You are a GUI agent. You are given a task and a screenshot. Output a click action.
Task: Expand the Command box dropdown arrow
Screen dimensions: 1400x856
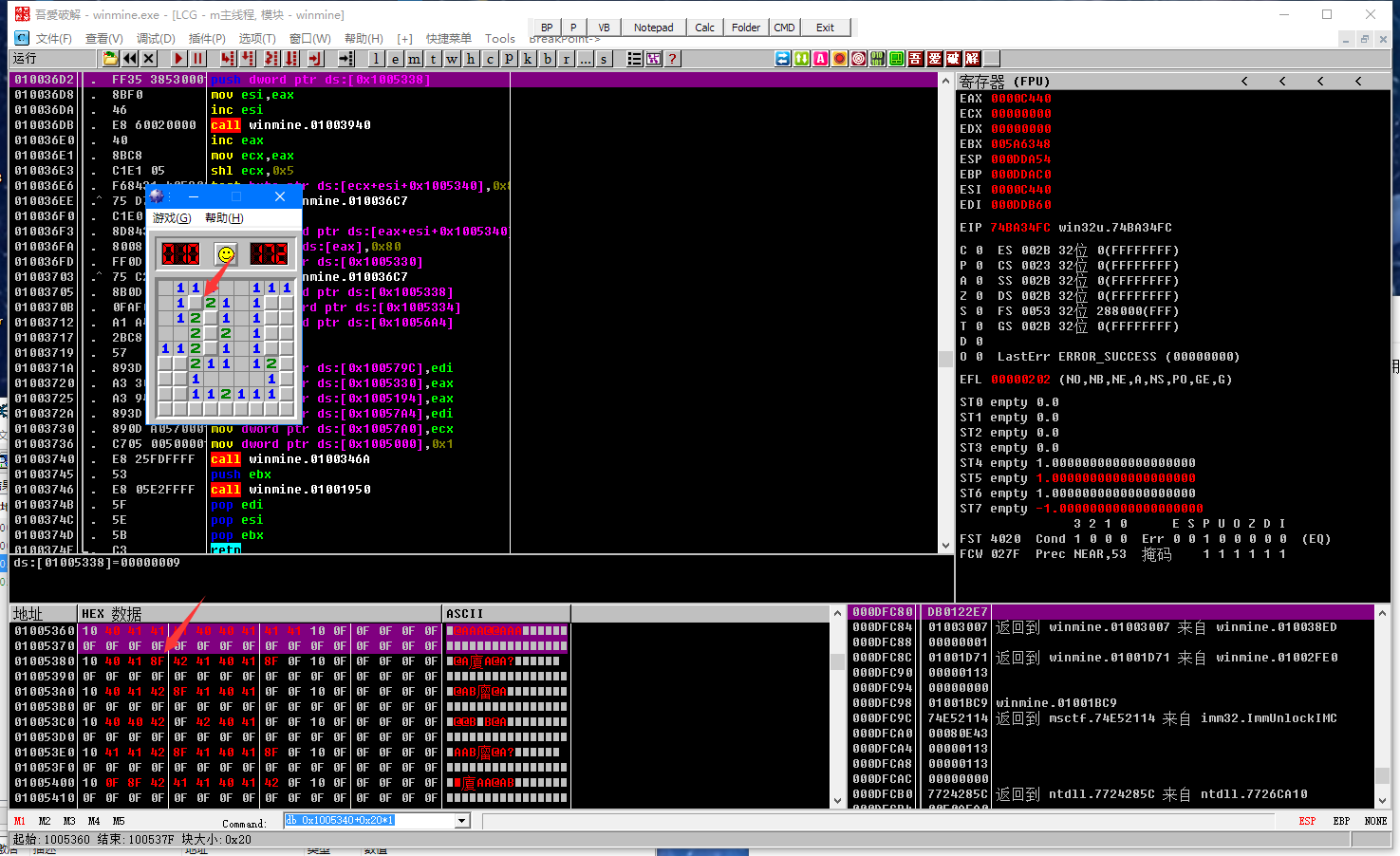tap(462, 821)
